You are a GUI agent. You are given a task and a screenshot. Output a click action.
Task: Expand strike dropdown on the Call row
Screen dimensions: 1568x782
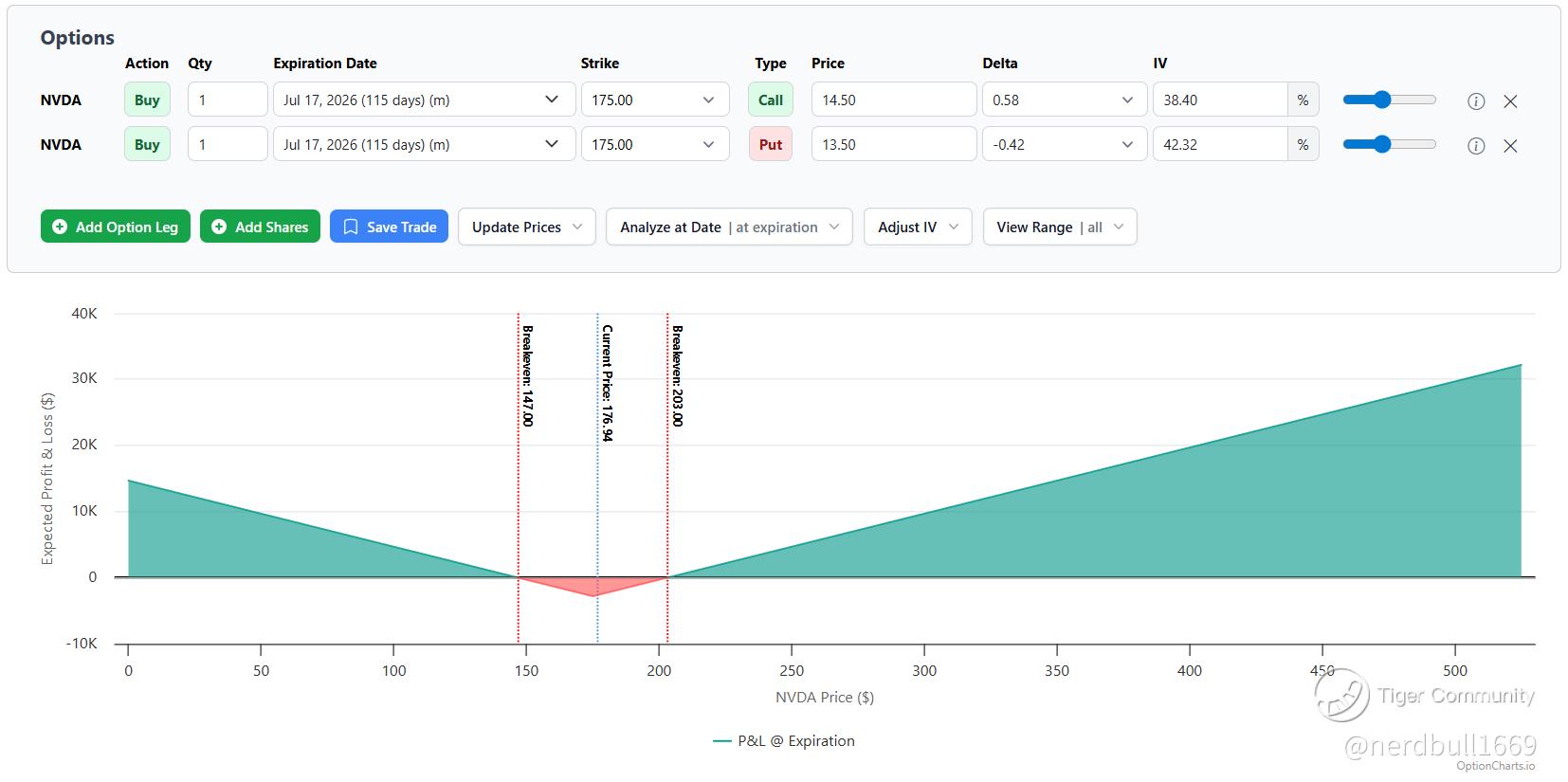coord(655,100)
